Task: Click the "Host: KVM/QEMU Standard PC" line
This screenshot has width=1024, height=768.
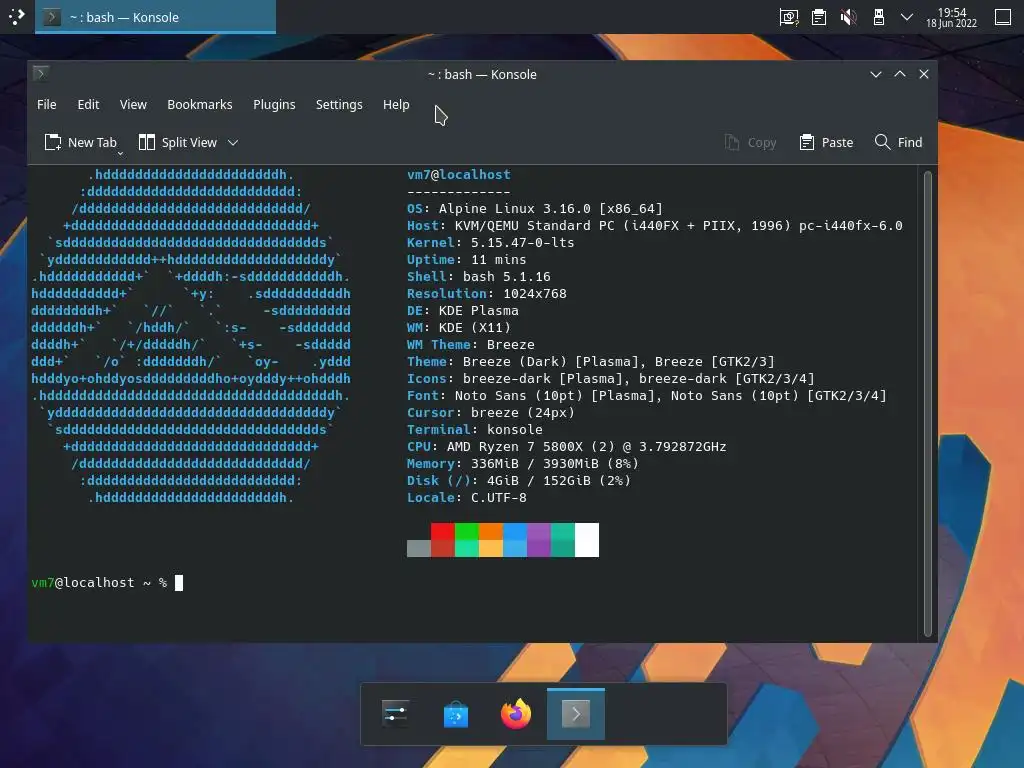Action: click(x=654, y=225)
